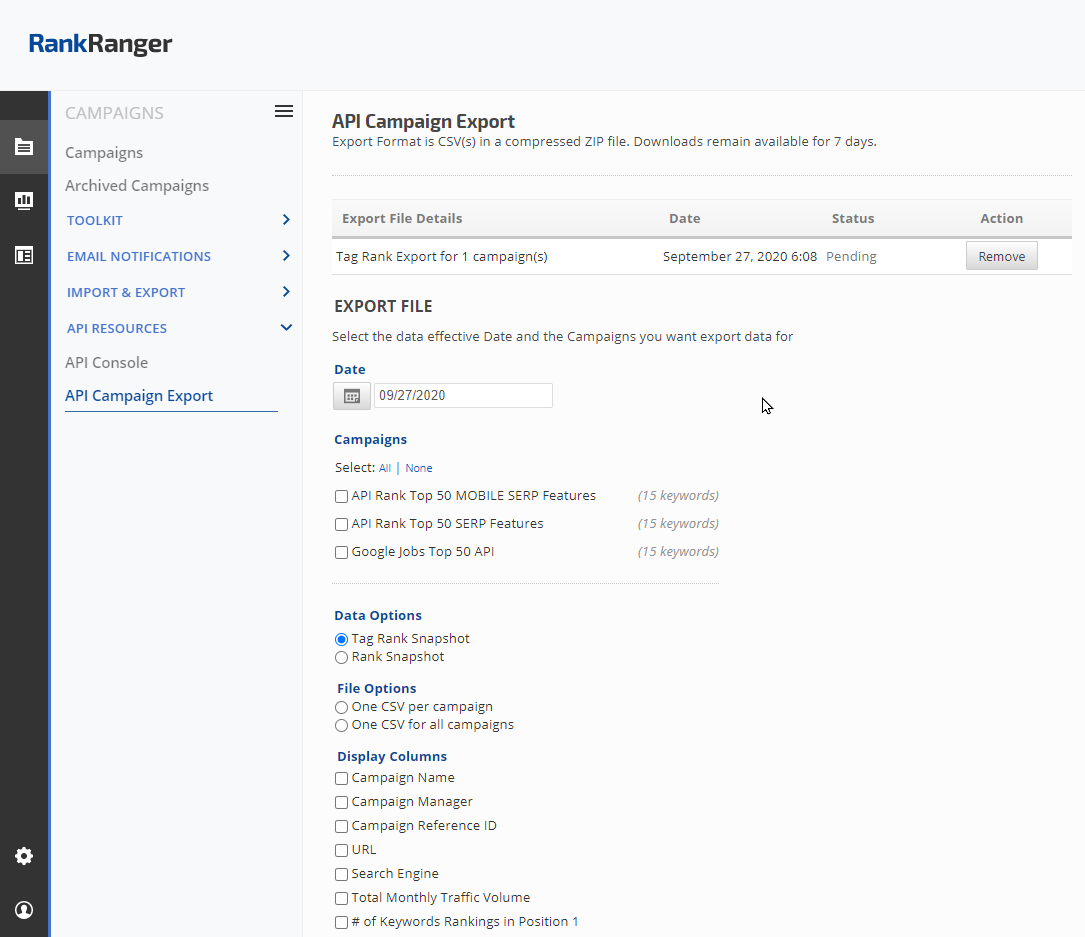Click the Rank Ranger logo
The width and height of the screenshot is (1085, 937).
tap(100, 44)
